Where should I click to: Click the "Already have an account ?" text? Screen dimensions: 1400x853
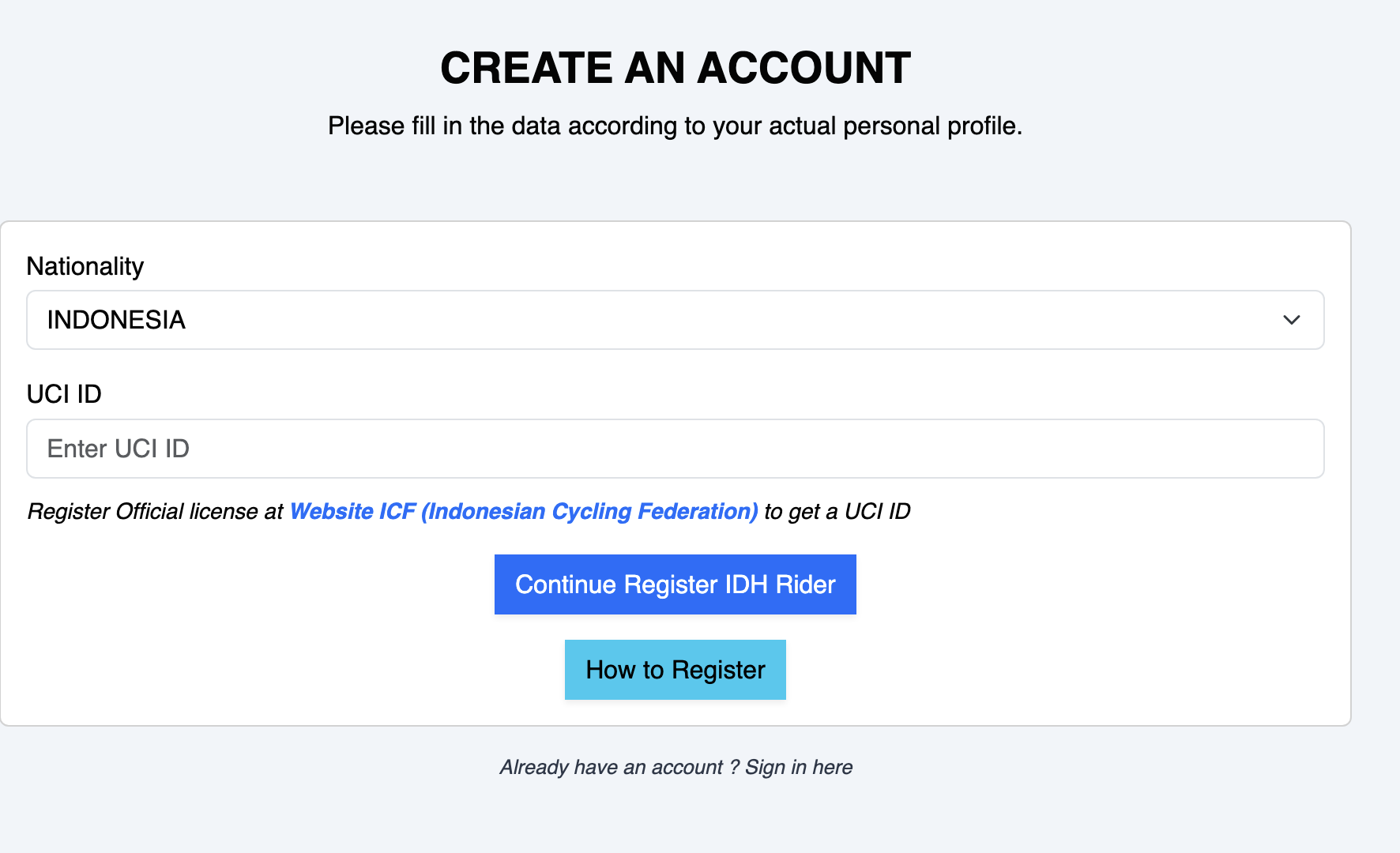point(619,767)
